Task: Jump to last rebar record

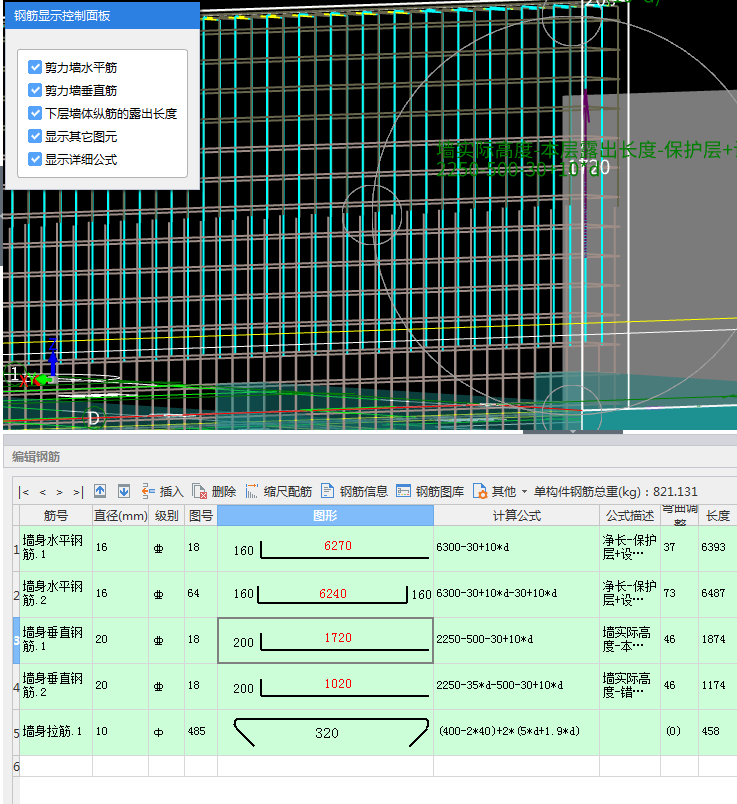Action: [77, 492]
